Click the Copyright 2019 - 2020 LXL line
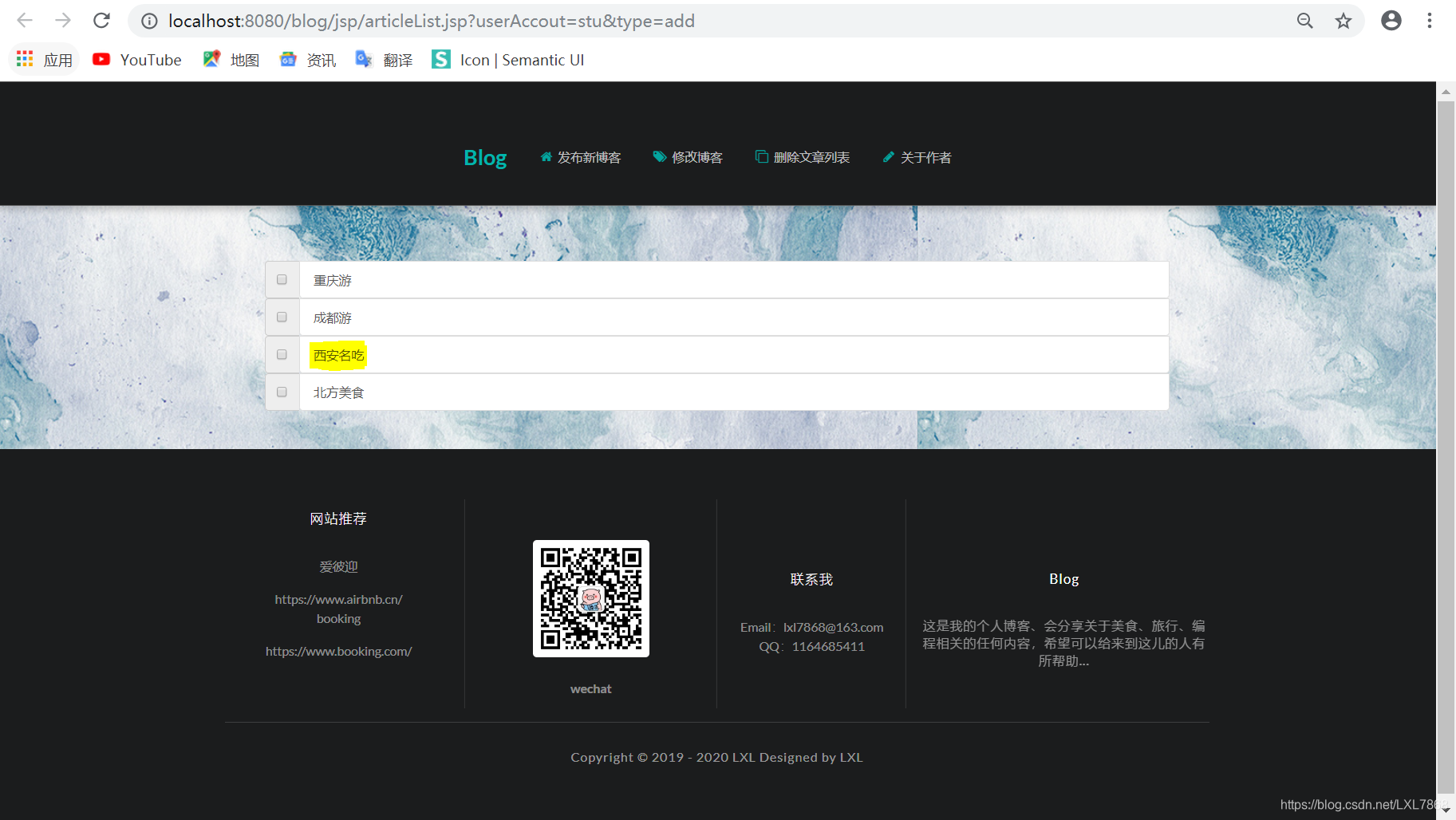The height and width of the screenshot is (820, 1456). click(716, 757)
